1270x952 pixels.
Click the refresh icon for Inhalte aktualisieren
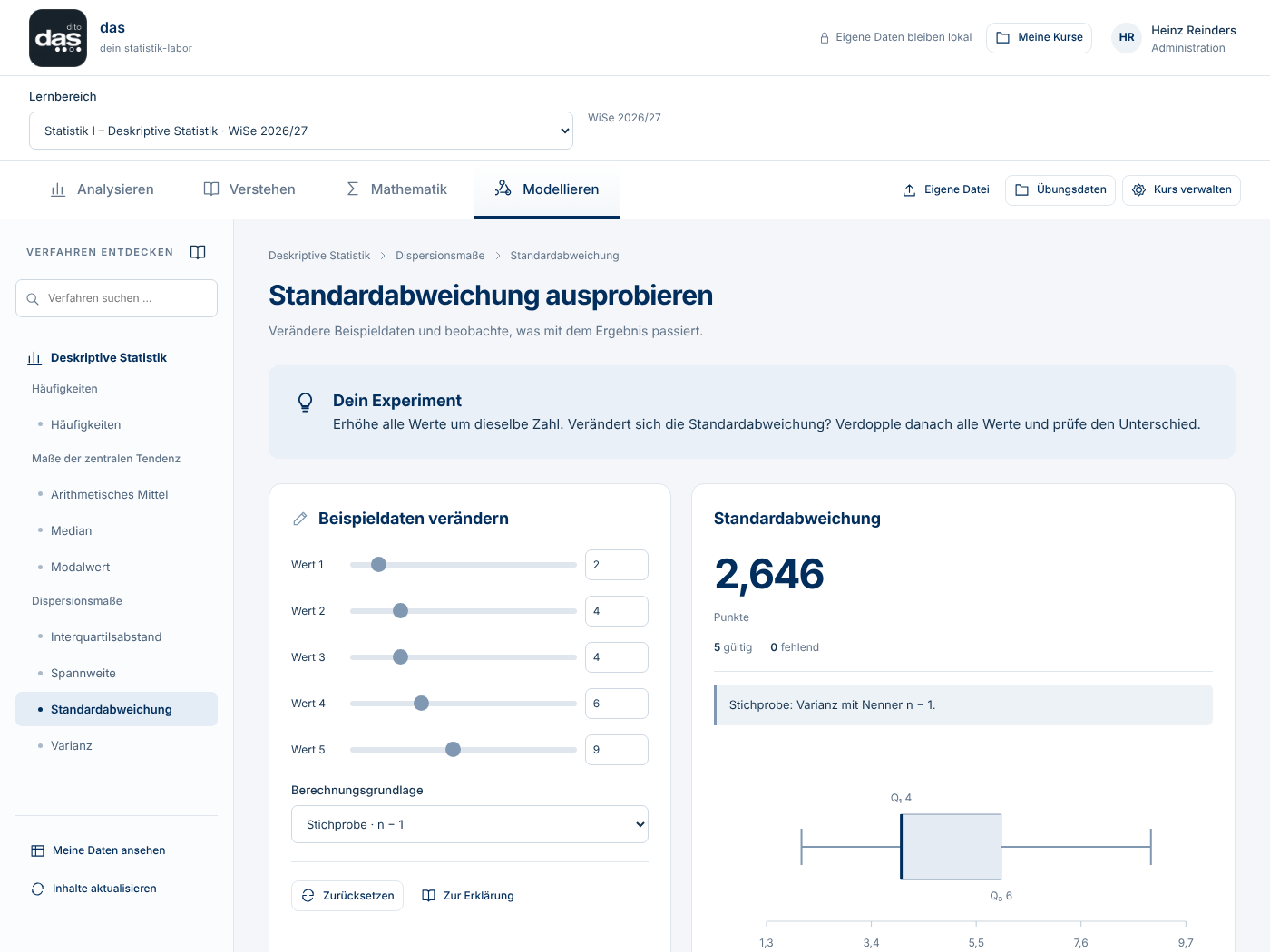[37, 889]
